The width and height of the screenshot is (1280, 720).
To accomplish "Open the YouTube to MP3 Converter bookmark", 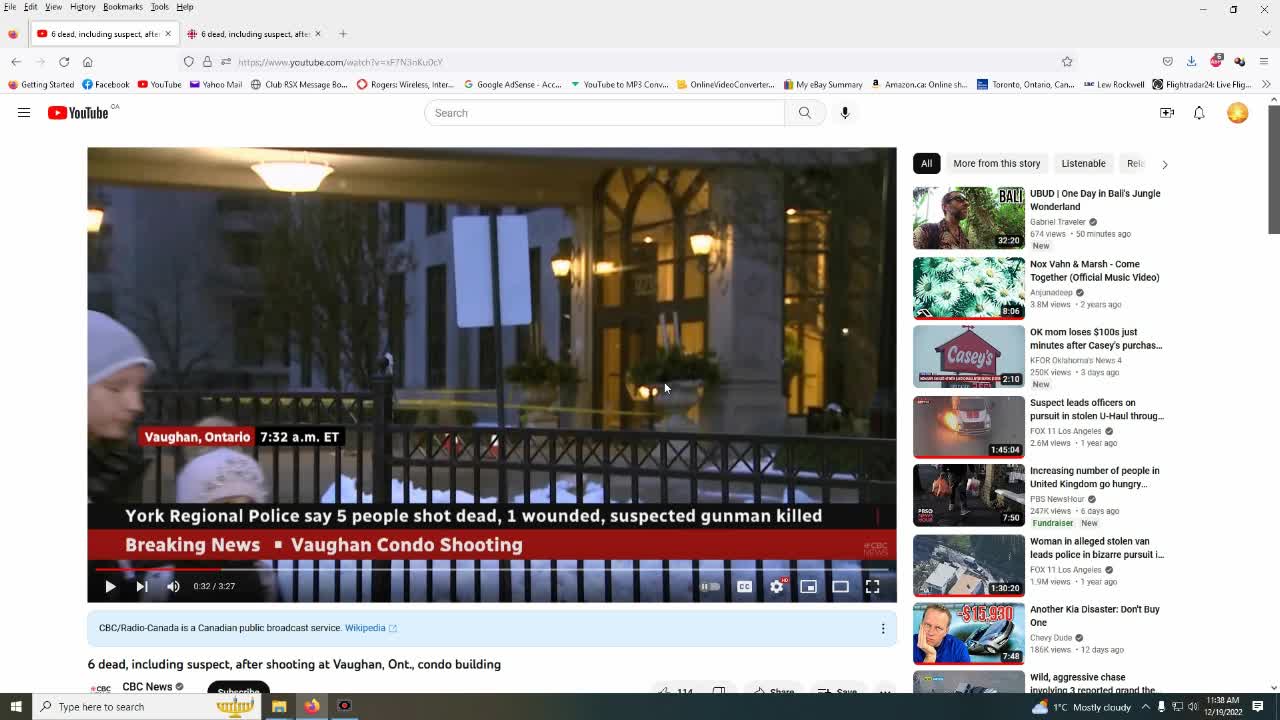I will click(619, 84).
